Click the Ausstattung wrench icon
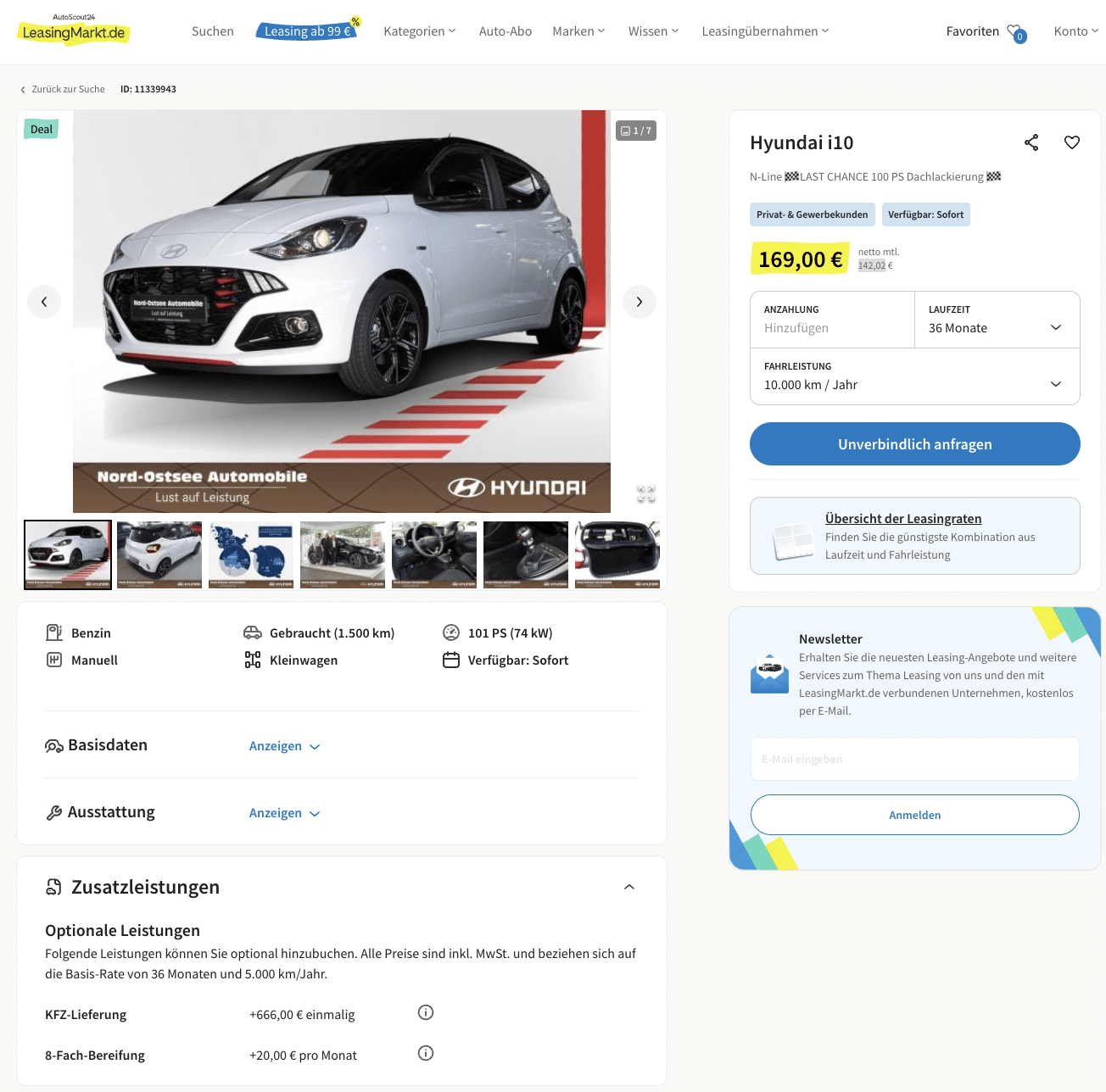Screen dimensions: 1106x1092 coord(54,812)
